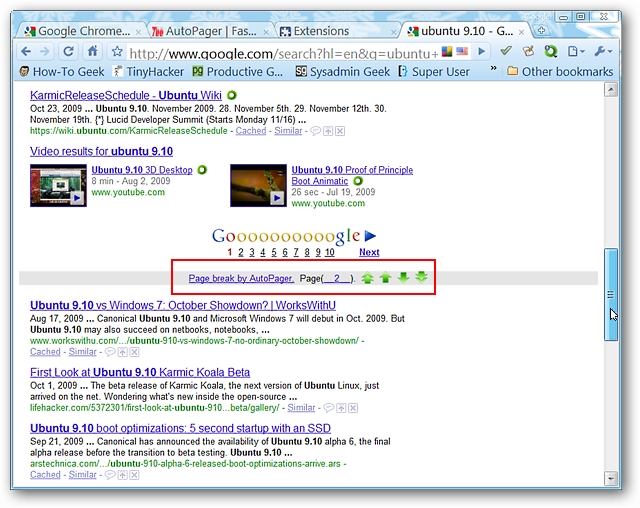The width and height of the screenshot is (640, 508).
Task: Remove the lifehacker result with its X icon
Action: [x=353, y=408]
